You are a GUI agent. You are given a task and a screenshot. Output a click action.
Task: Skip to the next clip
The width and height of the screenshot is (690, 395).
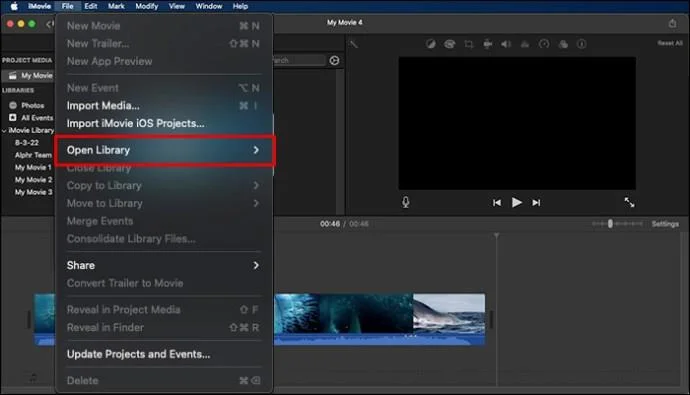tap(536, 203)
